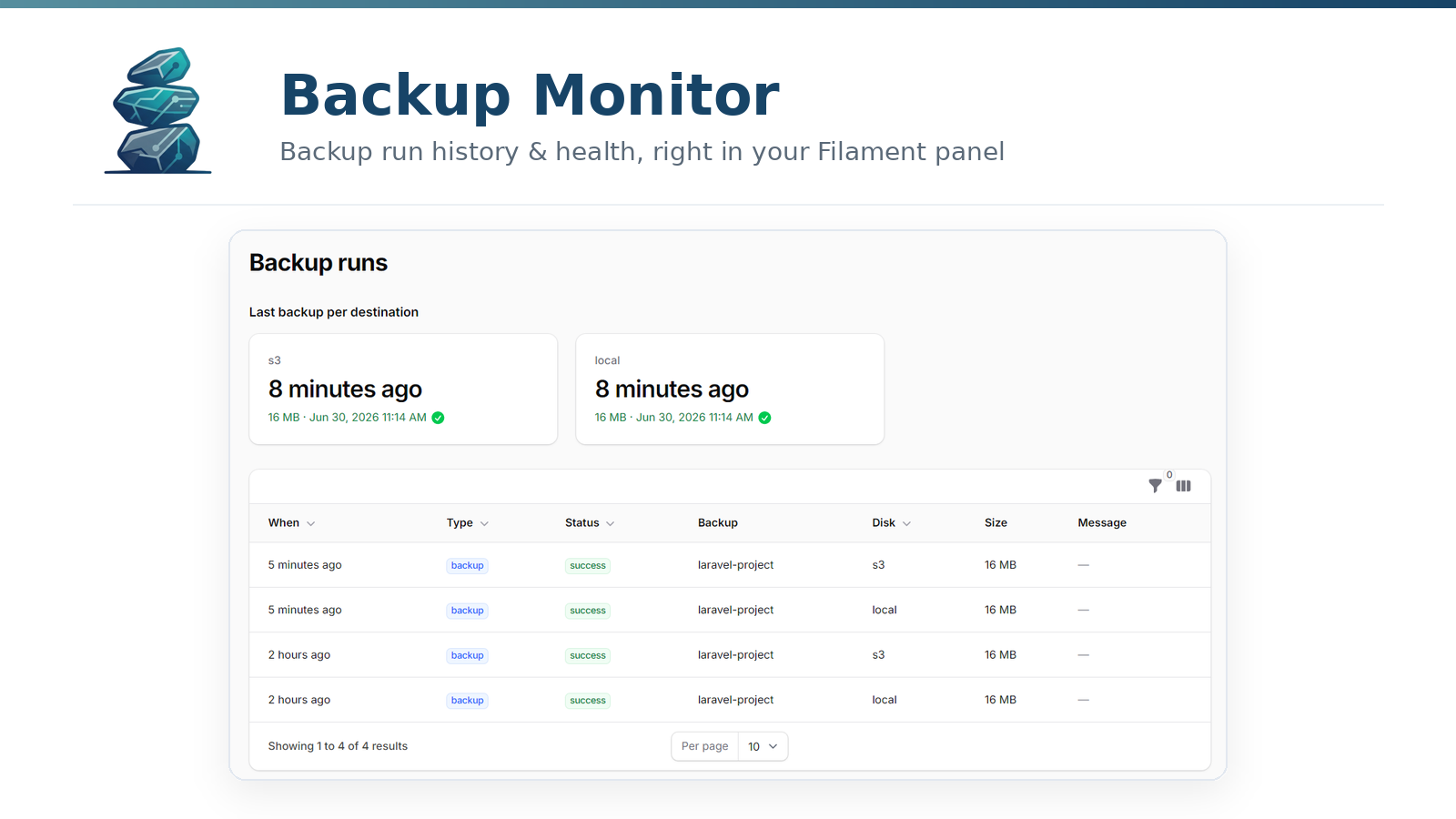Click the stacked stones Backup Monitor logo
This screenshot has width=1456, height=819.
158,110
